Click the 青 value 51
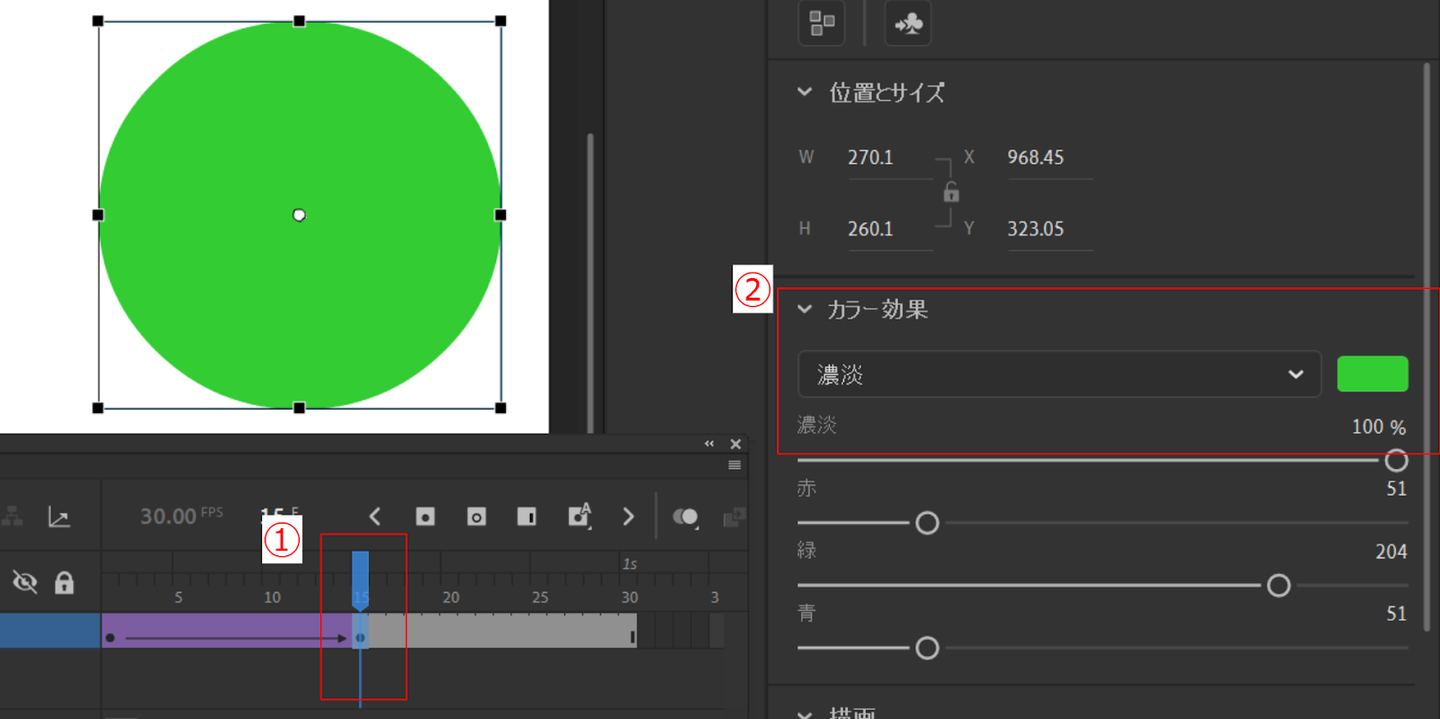This screenshot has height=719, width=1440. tap(1396, 613)
